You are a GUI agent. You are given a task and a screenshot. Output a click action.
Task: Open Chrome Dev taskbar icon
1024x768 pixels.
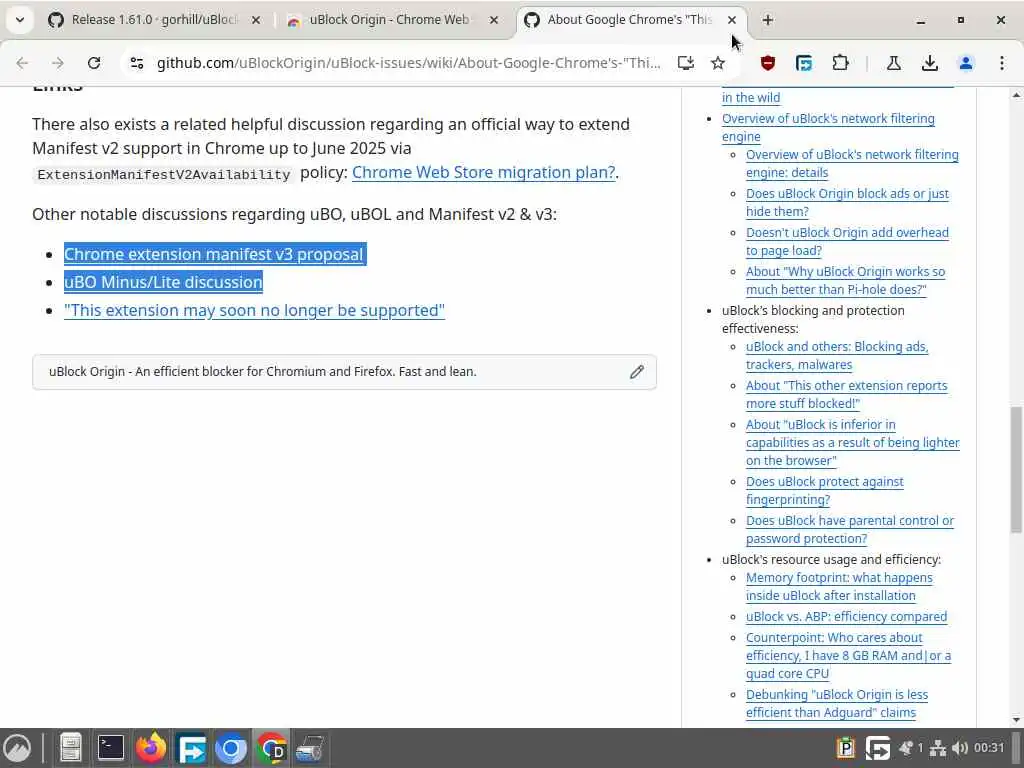tap(271, 748)
